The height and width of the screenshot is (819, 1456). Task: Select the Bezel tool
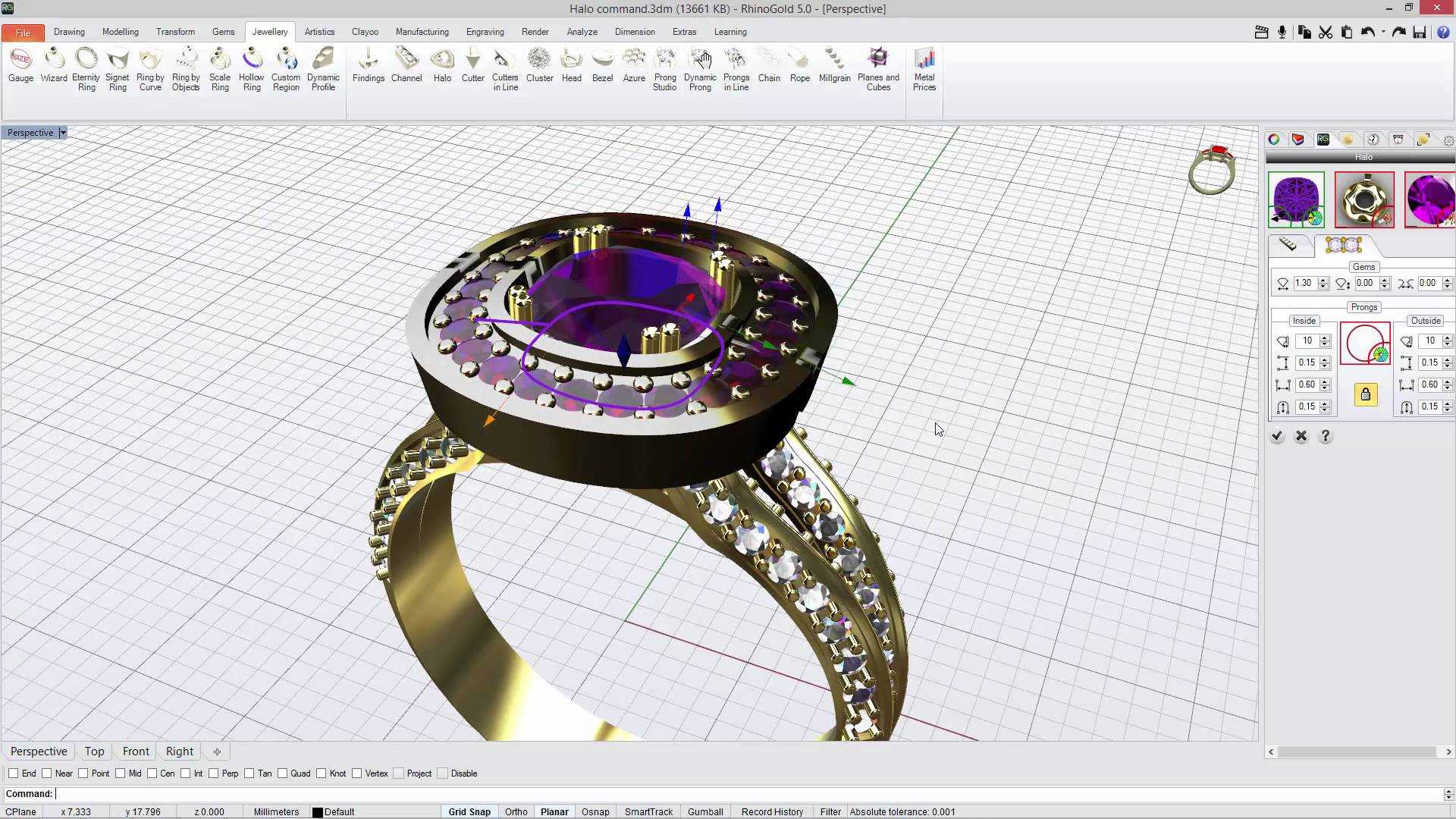602,65
